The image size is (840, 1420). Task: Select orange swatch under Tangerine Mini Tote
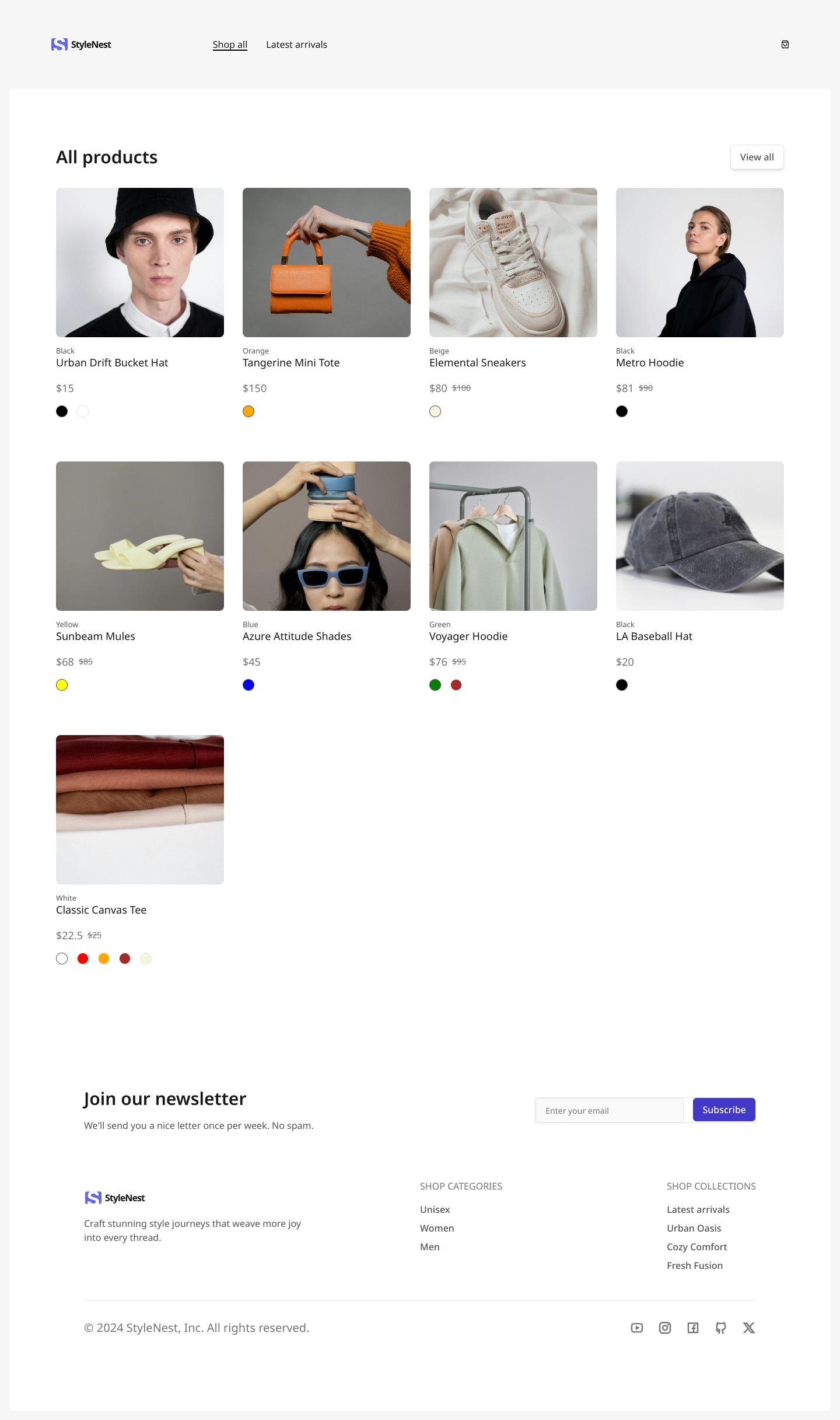pos(249,411)
